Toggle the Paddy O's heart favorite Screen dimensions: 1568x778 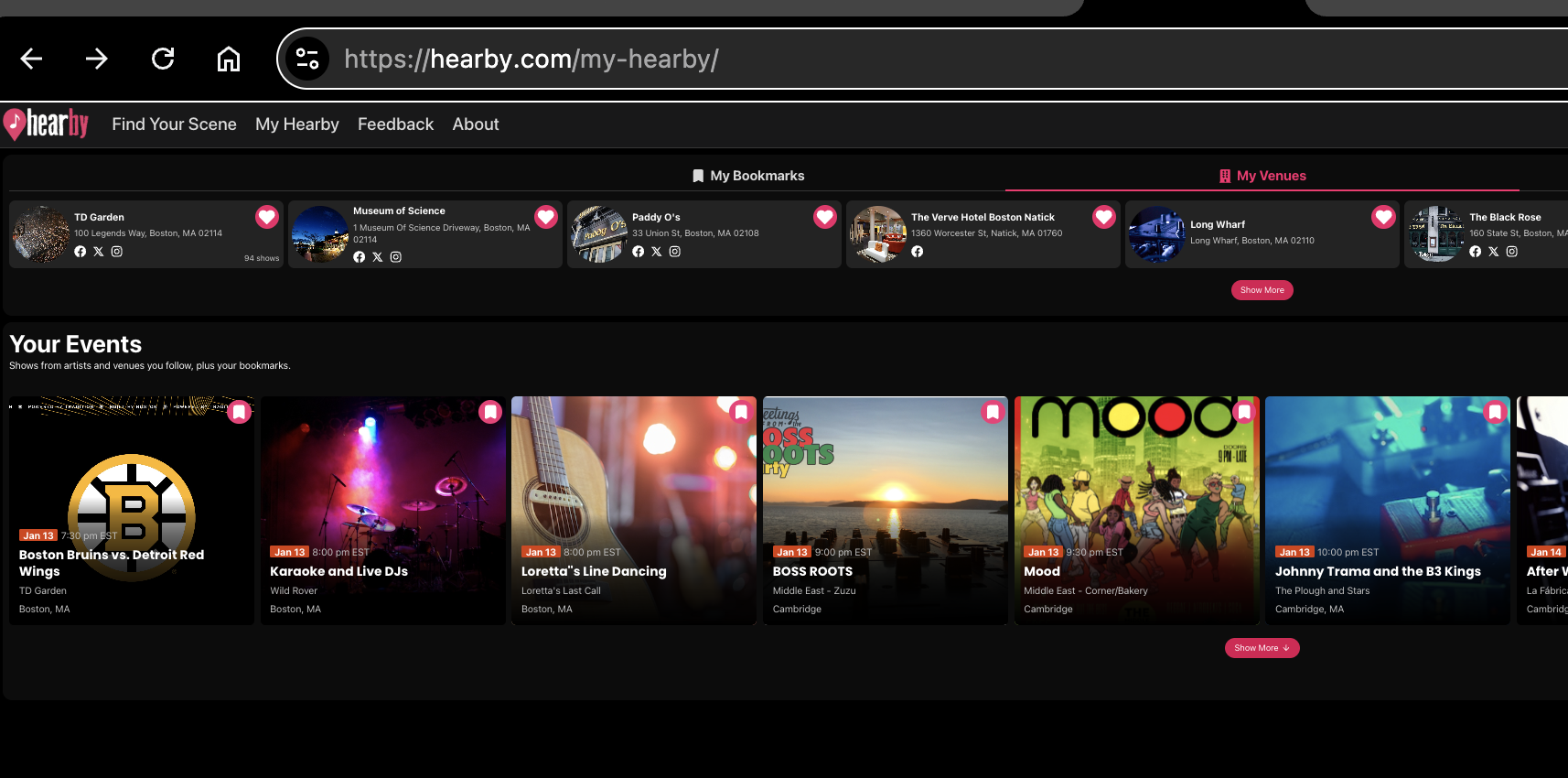(825, 217)
